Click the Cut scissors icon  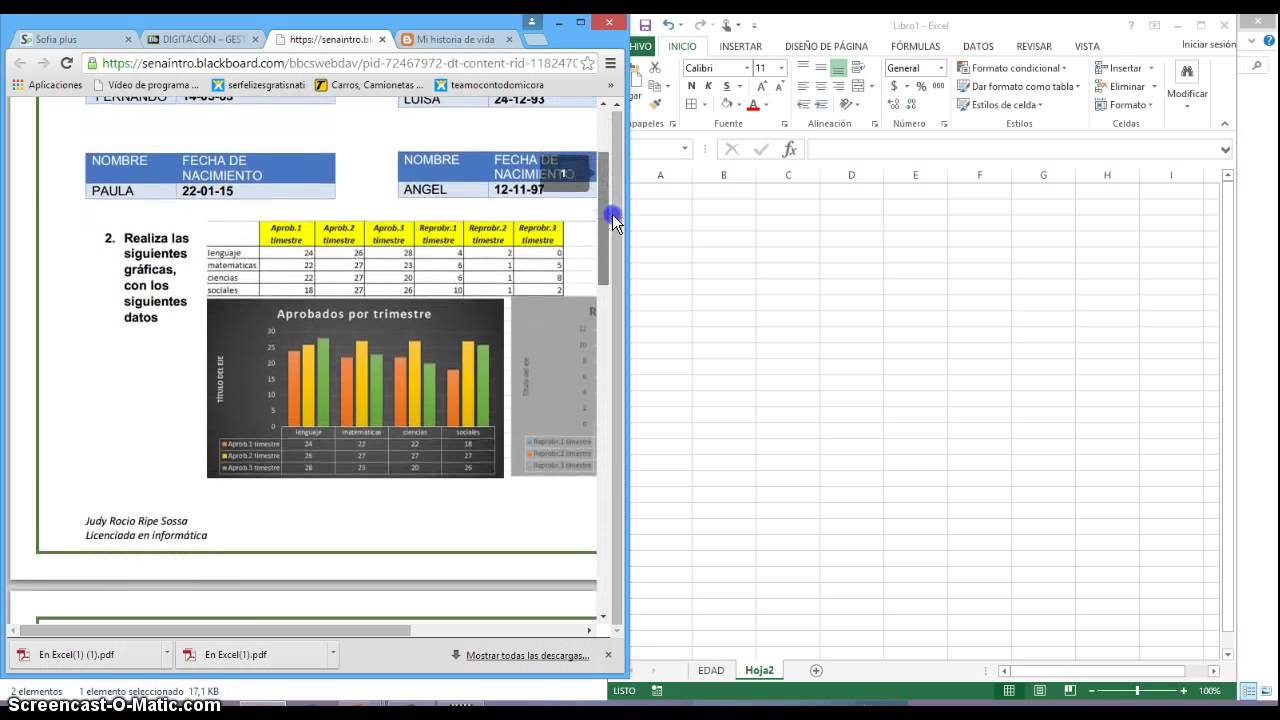coord(655,68)
